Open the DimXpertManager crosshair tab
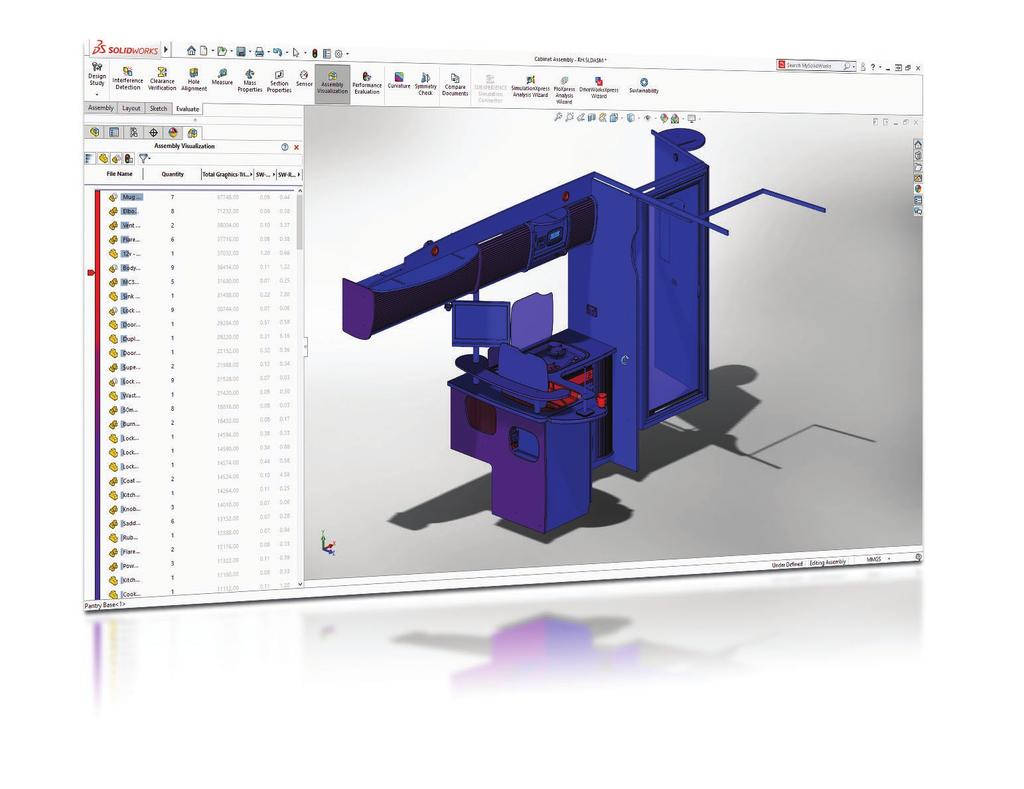Viewport: 1024px width, 789px height. (153, 133)
